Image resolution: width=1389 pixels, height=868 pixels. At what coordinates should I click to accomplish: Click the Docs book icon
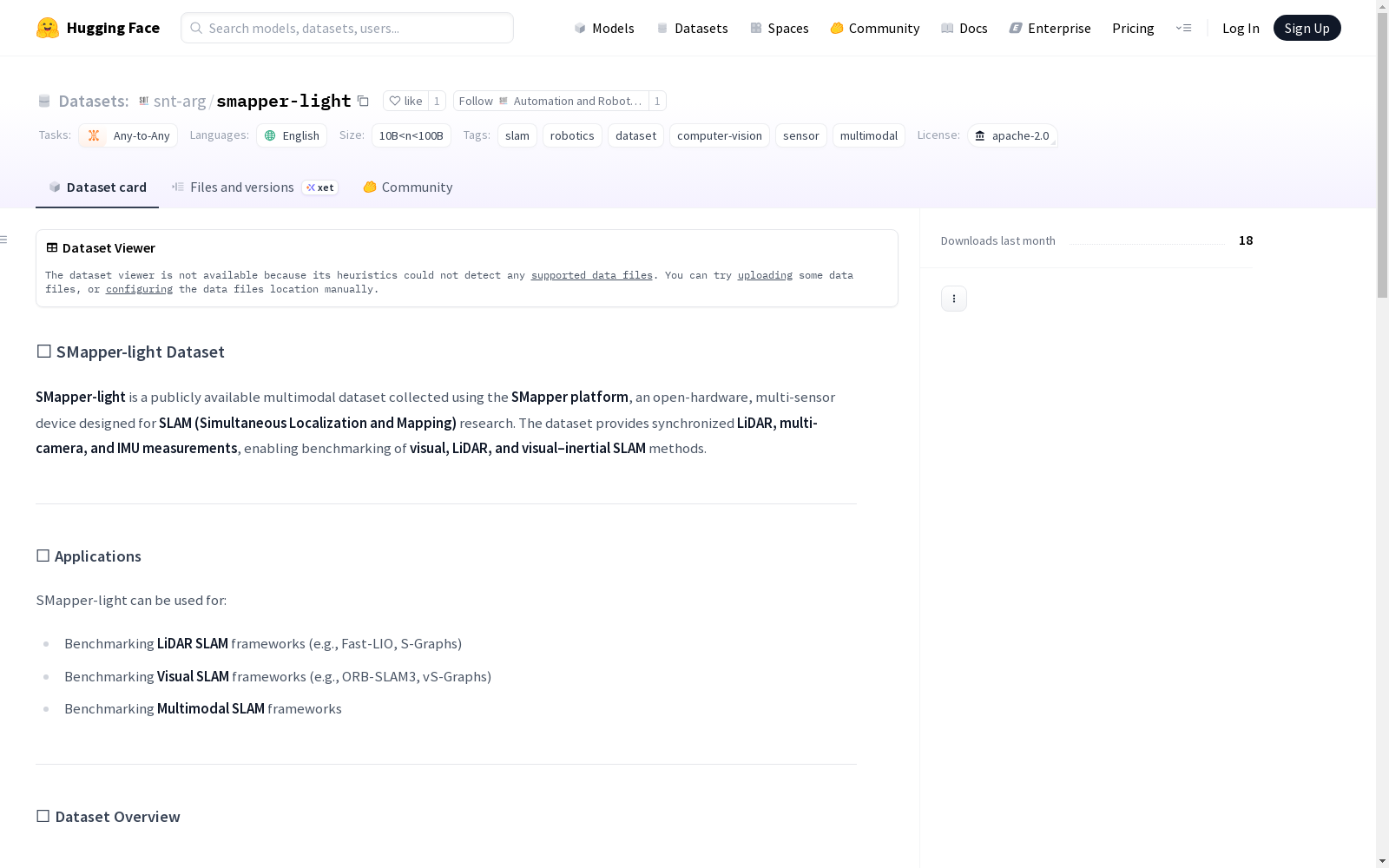click(947, 28)
